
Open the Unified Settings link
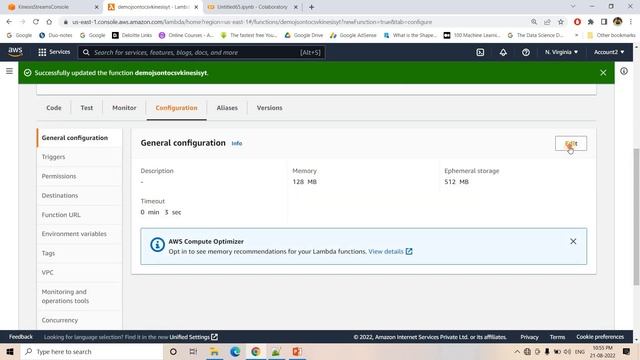[193, 337]
